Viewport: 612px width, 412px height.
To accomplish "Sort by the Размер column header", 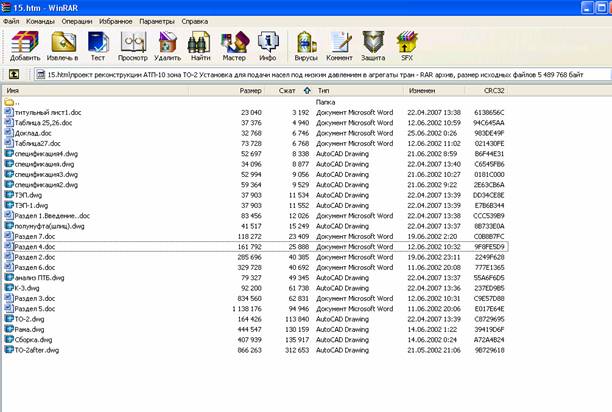I will 227,91.
